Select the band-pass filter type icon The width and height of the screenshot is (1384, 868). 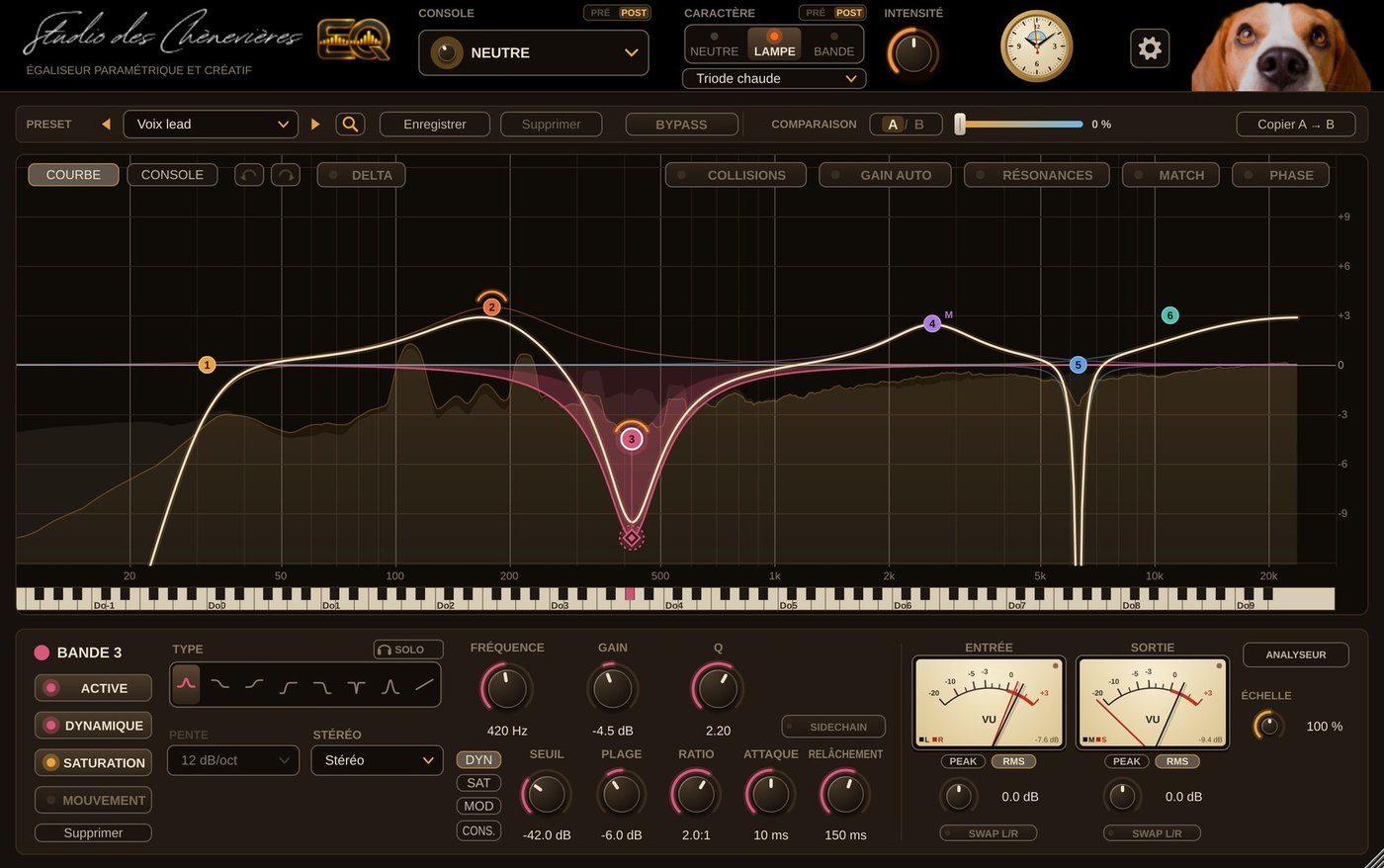click(390, 685)
